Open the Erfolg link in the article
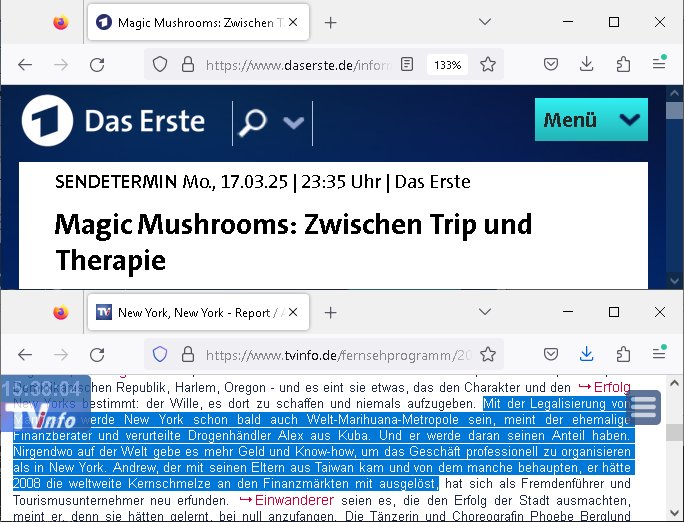 605,388
